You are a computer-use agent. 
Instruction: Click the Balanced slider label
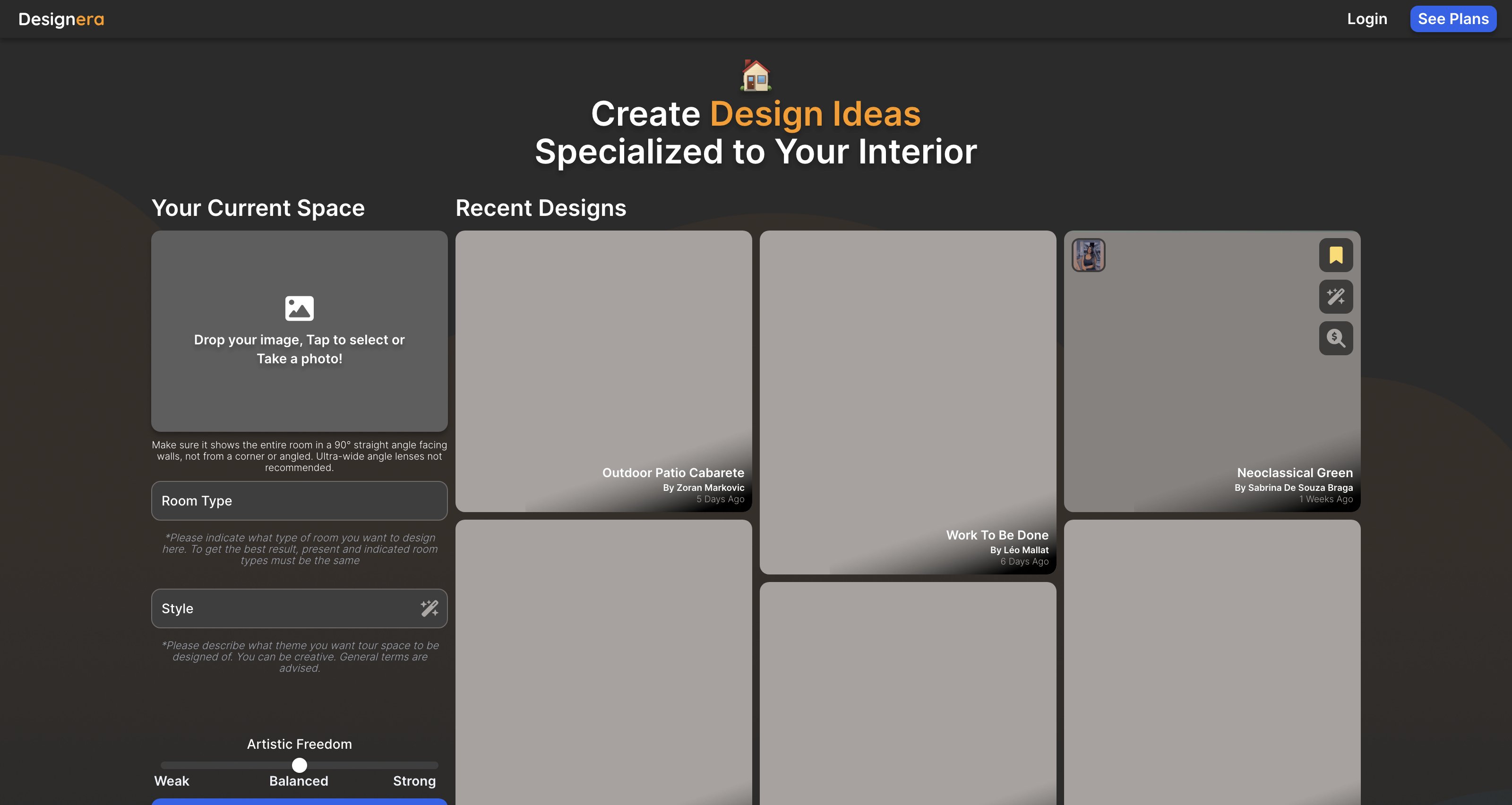click(299, 781)
